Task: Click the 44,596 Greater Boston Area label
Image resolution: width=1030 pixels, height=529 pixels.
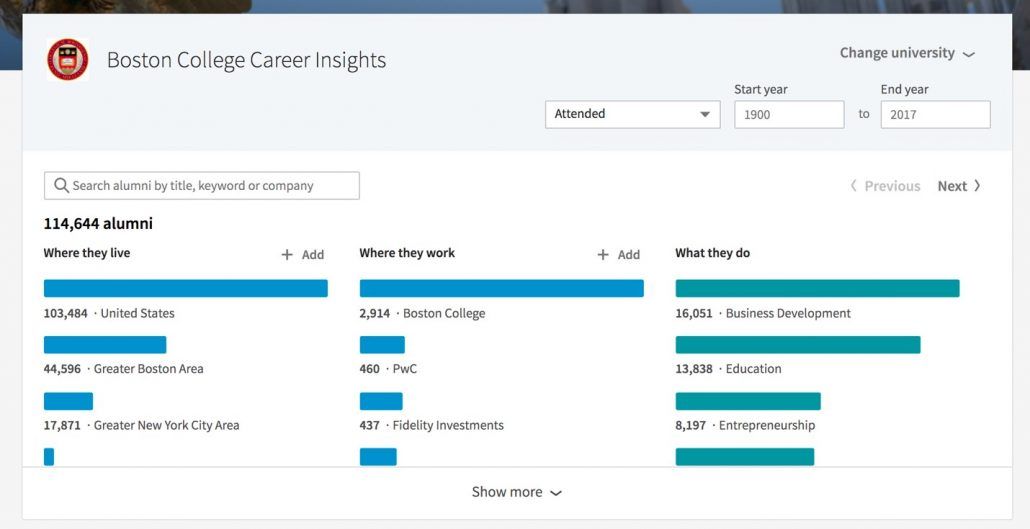Action: (x=123, y=369)
